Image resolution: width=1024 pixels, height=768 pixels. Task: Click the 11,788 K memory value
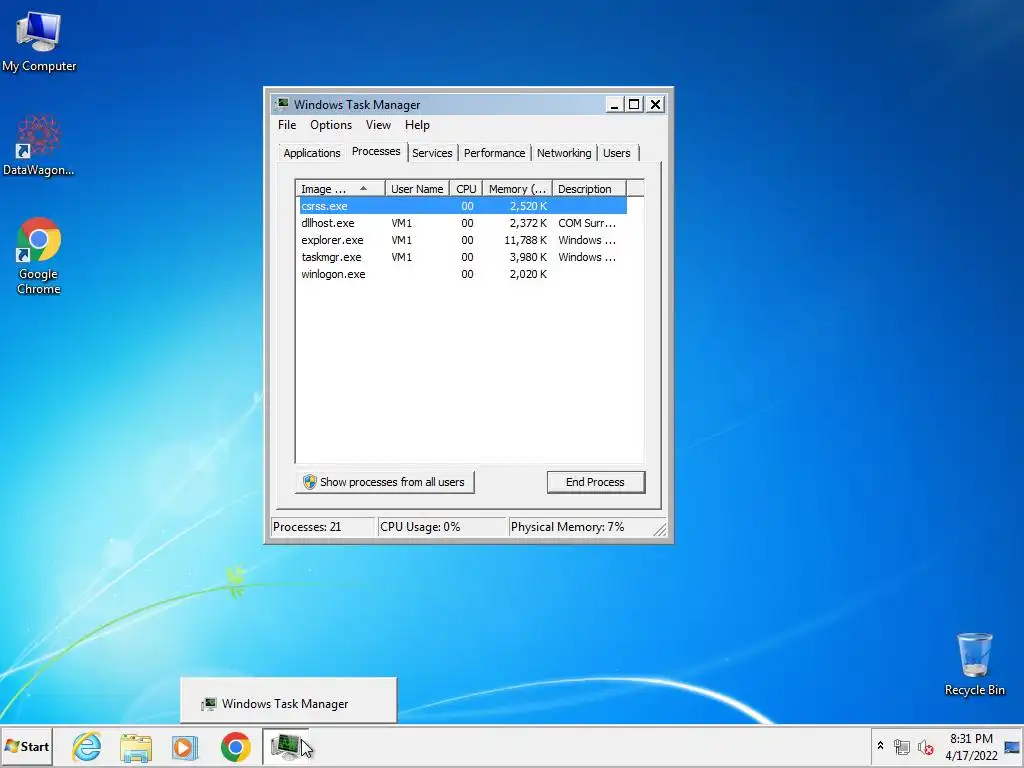click(x=526, y=240)
